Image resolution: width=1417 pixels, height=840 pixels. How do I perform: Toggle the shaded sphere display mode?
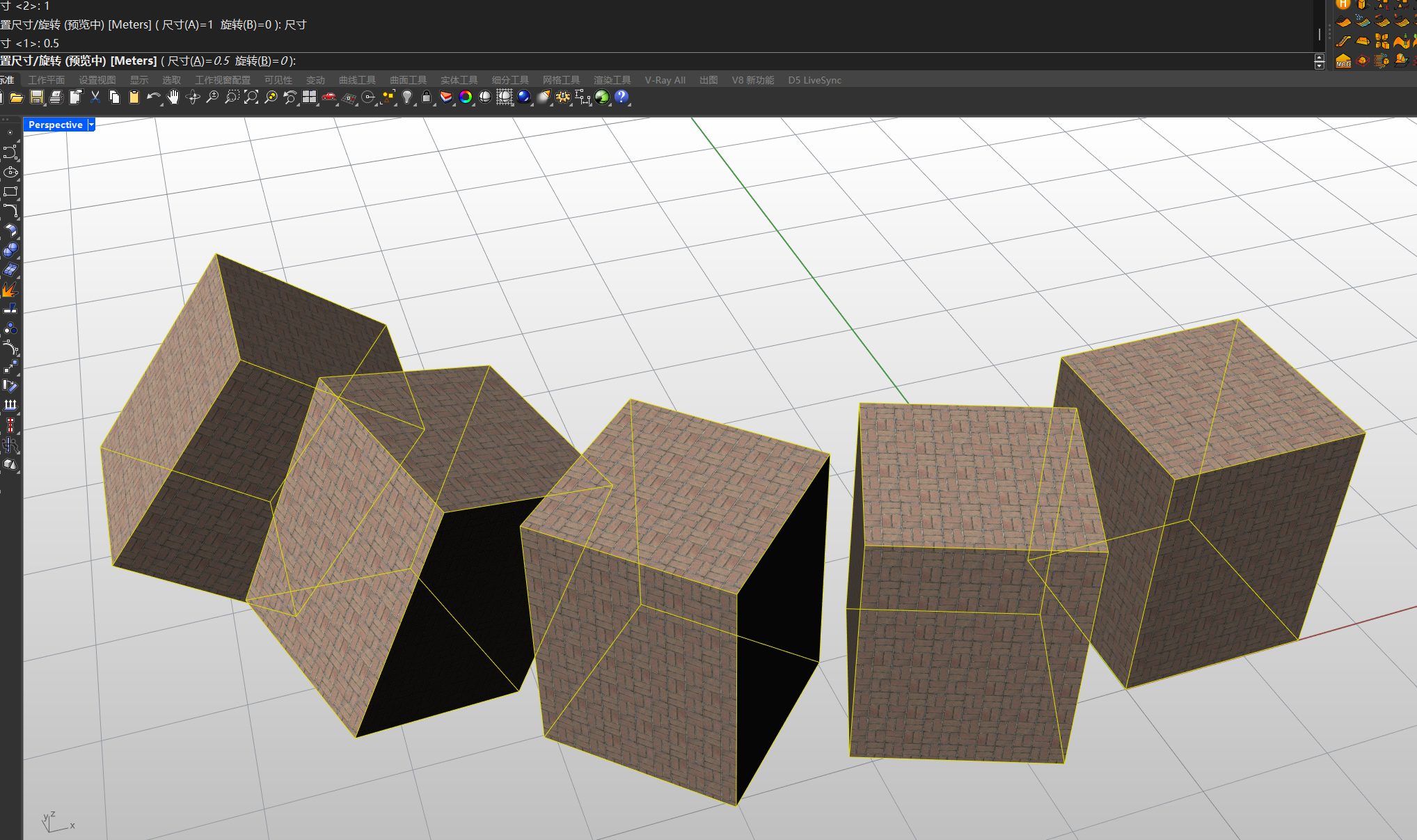pyautogui.click(x=485, y=97)
